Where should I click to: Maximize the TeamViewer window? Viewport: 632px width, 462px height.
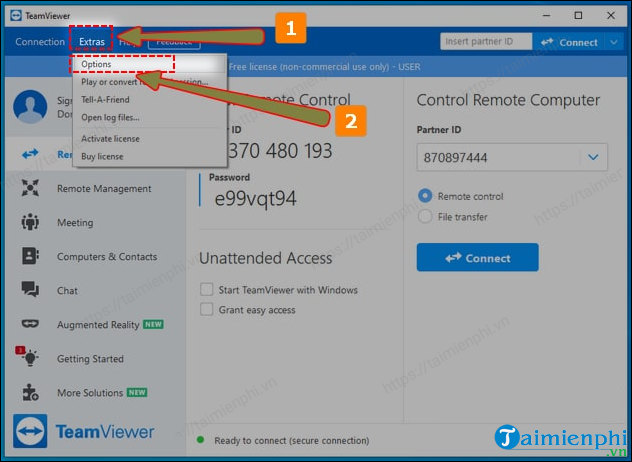(x=578, y=15)
